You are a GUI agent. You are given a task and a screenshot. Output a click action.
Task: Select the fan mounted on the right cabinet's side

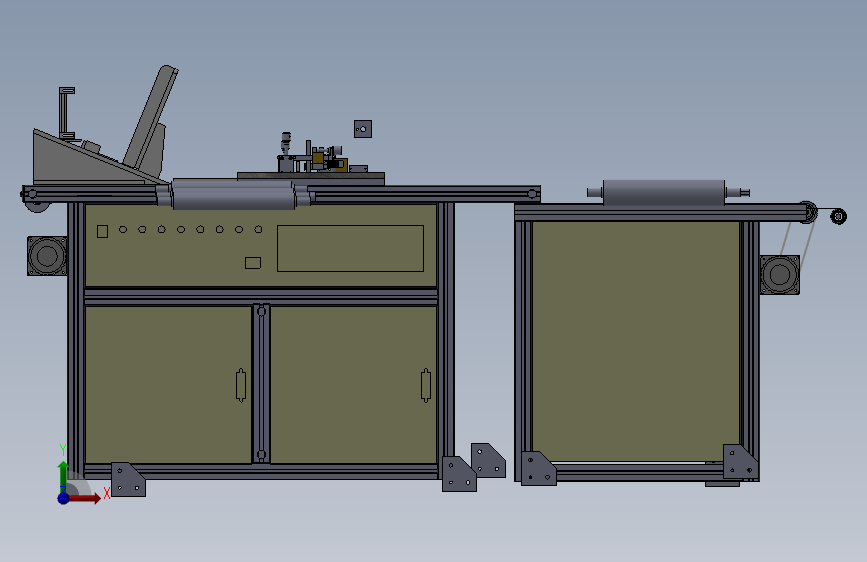pyautogui.click(x=780, y=274)
